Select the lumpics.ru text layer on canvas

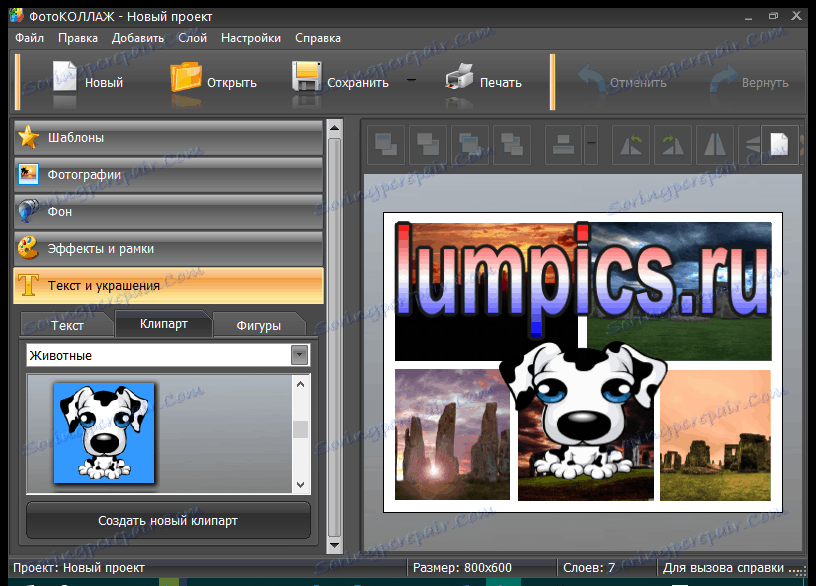point(582,278)
